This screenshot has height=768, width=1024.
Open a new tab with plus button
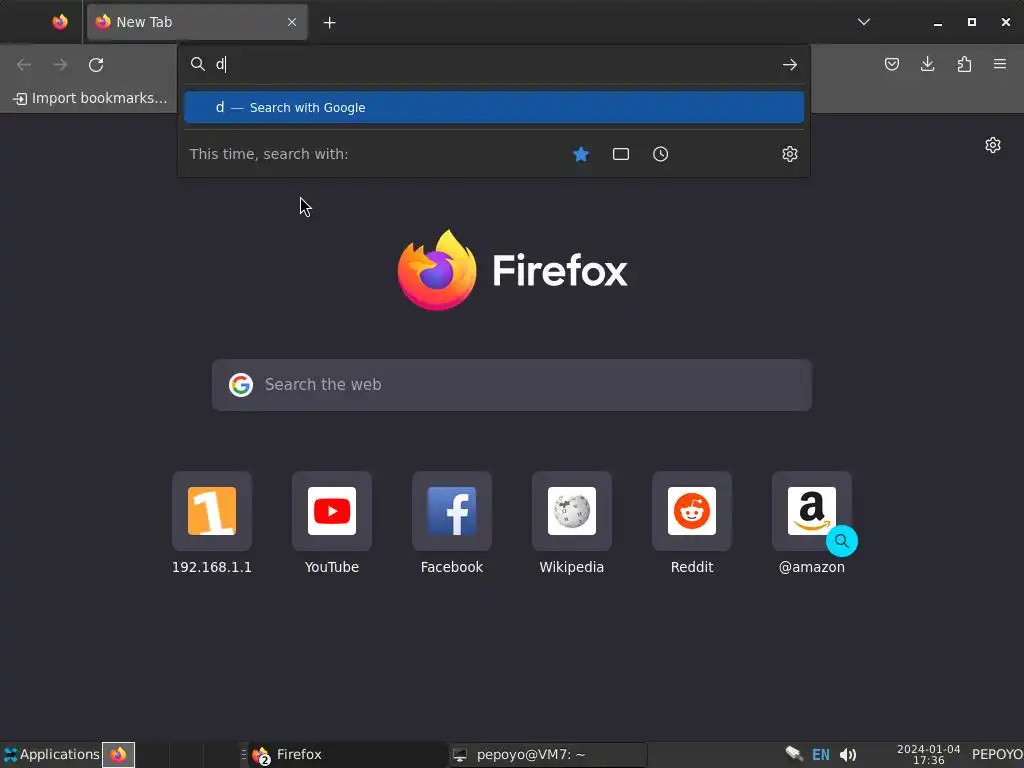pos(329,22)
